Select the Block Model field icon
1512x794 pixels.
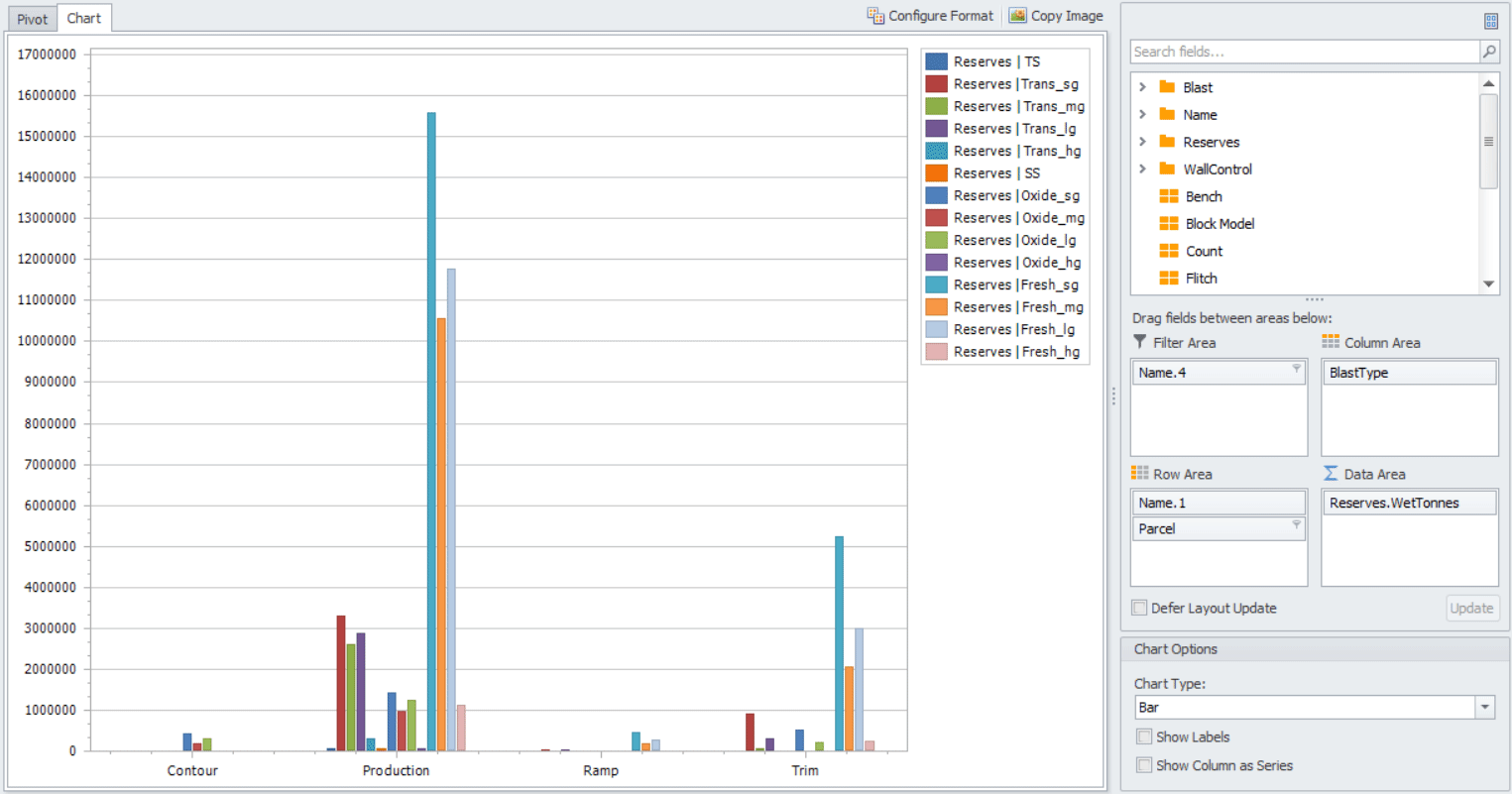click(1169, 224)
